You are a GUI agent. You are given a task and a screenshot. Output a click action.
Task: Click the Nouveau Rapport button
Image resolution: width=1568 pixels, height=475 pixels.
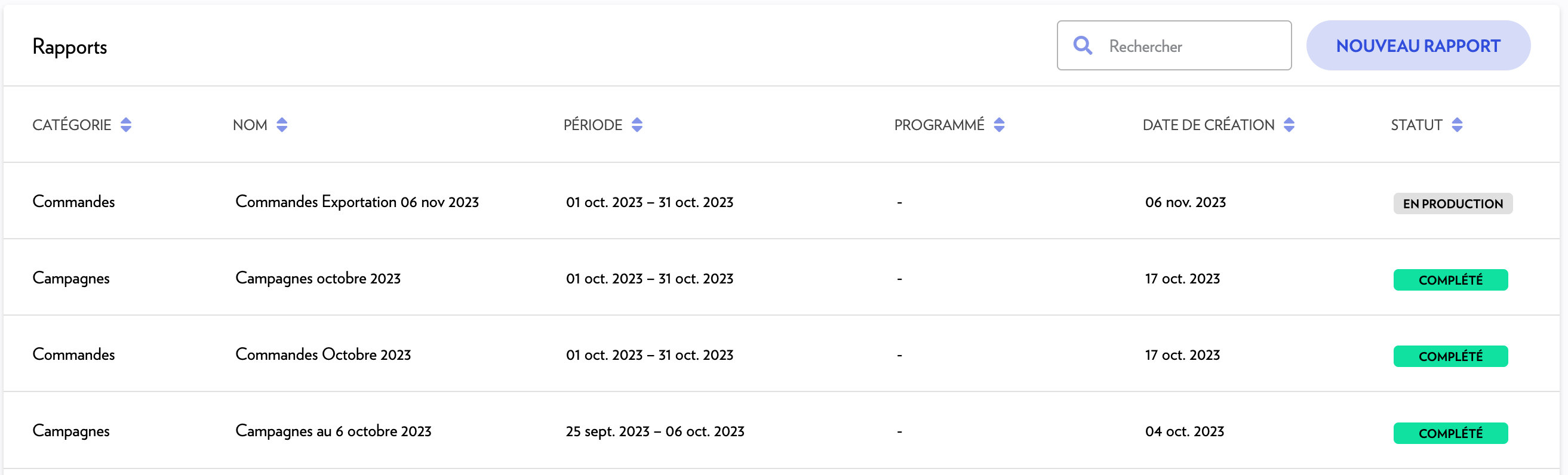point(1417,45)
